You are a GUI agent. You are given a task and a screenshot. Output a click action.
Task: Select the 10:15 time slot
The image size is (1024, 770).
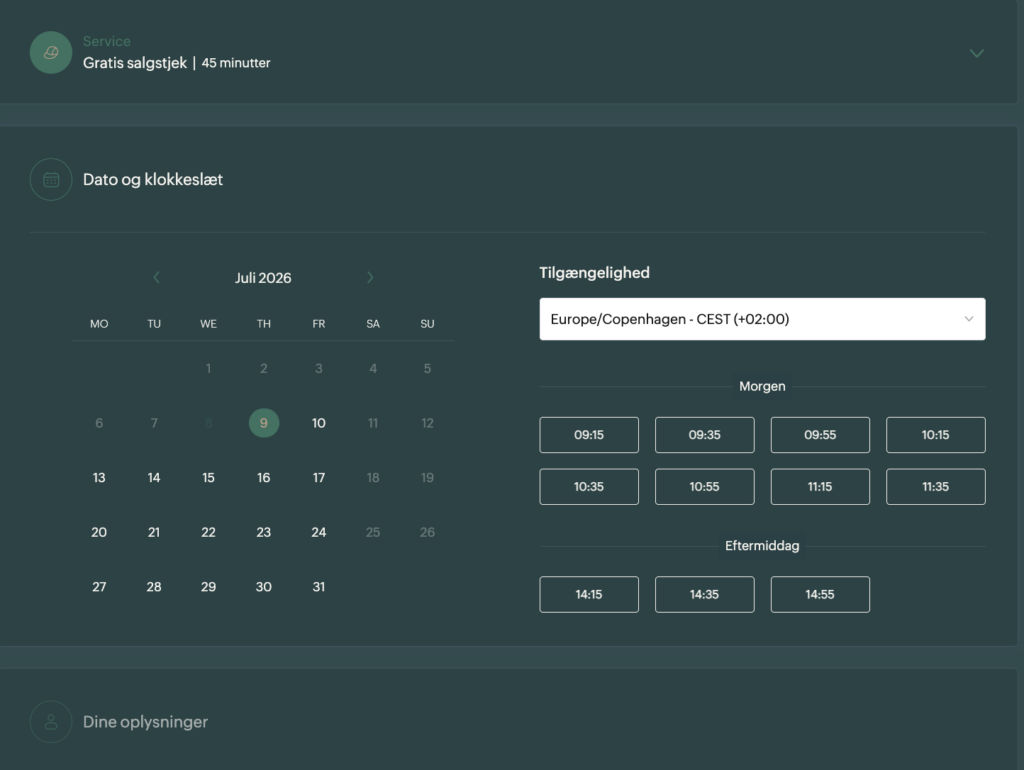pos(936,435)
